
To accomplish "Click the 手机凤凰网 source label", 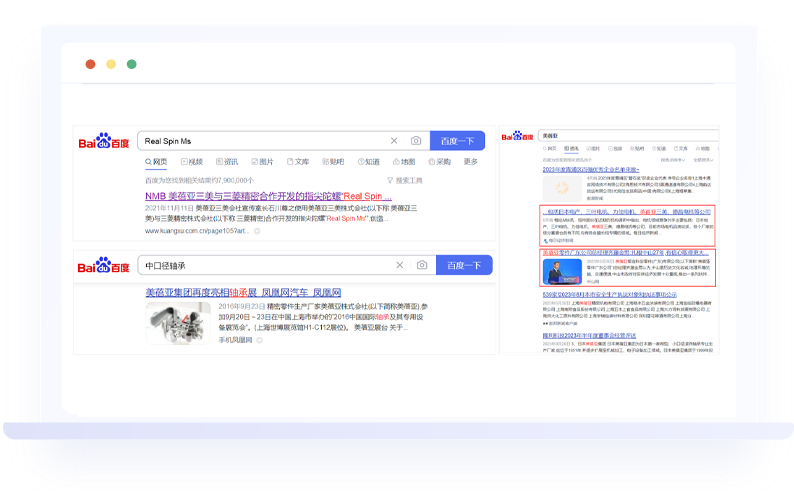I will coord(235,340).
